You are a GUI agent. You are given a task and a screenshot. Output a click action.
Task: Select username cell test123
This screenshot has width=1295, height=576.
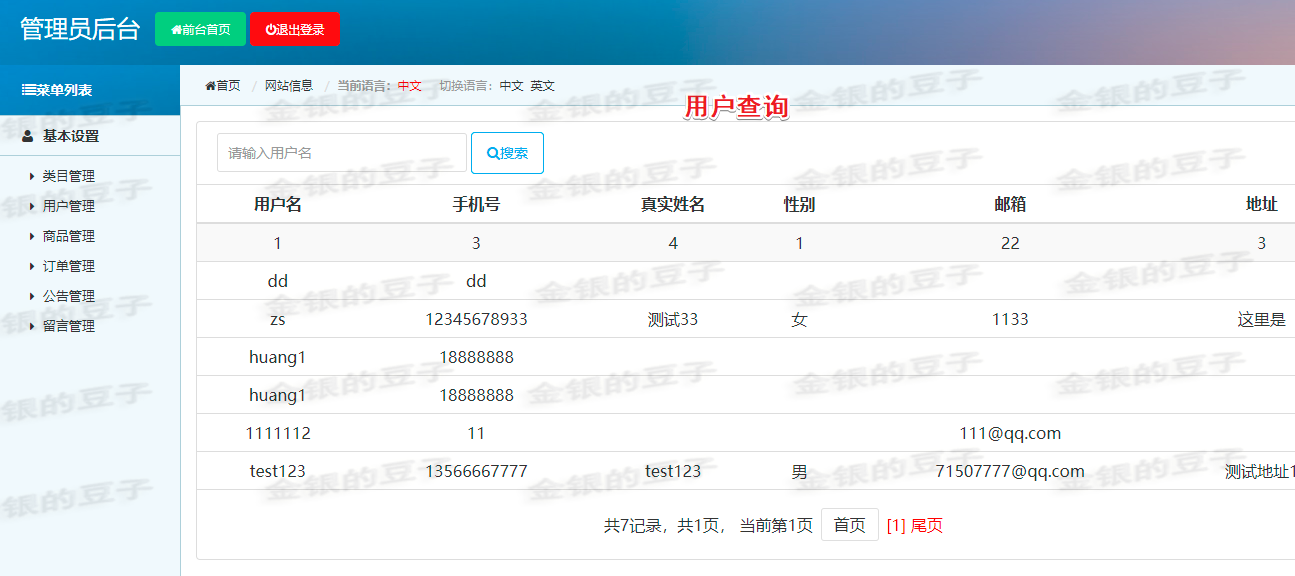278,471
